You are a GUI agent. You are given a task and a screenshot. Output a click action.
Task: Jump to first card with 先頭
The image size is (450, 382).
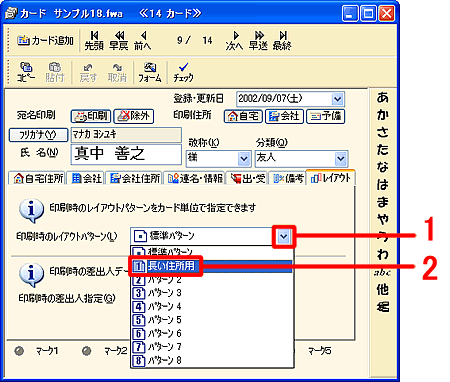[x=94, y=41]
